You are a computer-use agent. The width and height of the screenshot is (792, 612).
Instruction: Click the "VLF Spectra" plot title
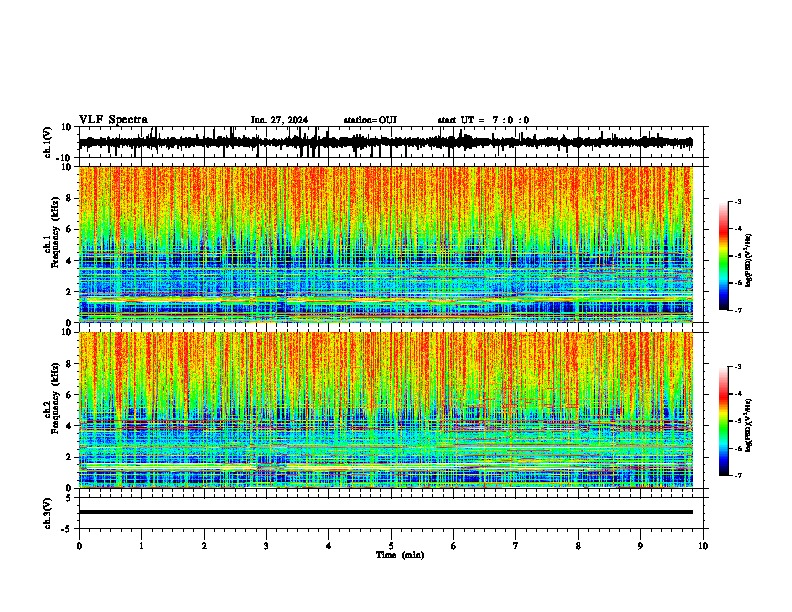pyautogui.click(x=113, y=120)
